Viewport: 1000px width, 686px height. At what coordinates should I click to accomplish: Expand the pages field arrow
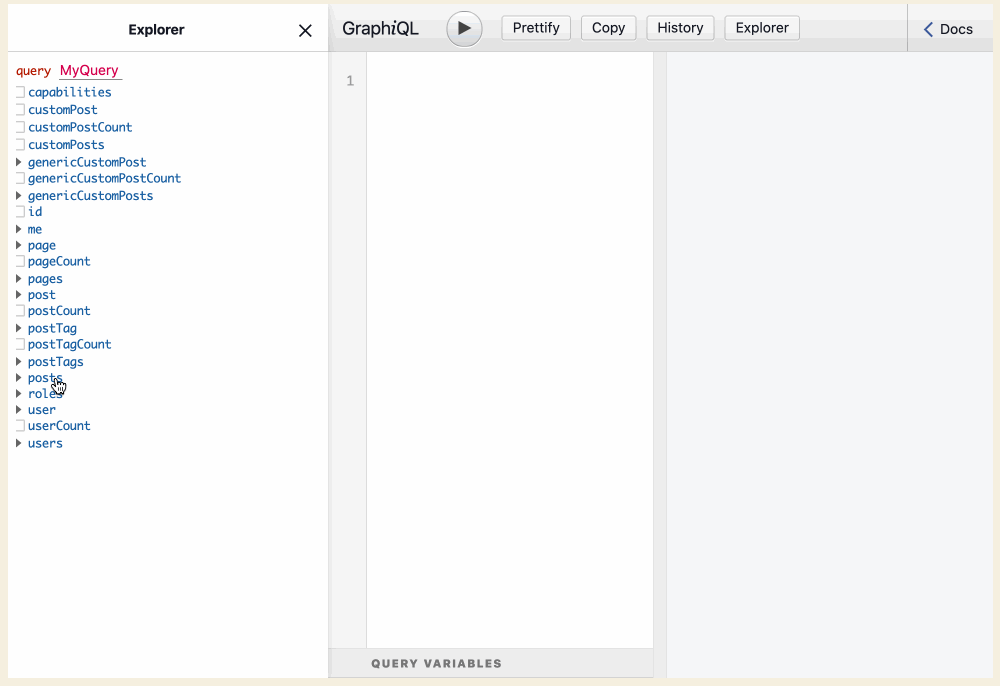click(x=18, y=279)
